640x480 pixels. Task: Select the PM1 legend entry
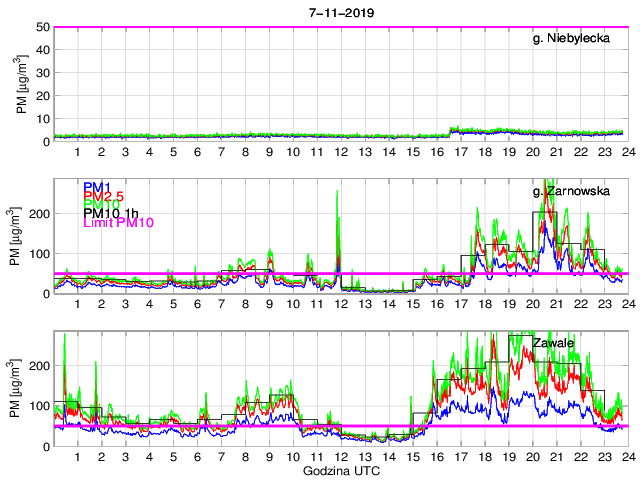(x=97, y=187)
